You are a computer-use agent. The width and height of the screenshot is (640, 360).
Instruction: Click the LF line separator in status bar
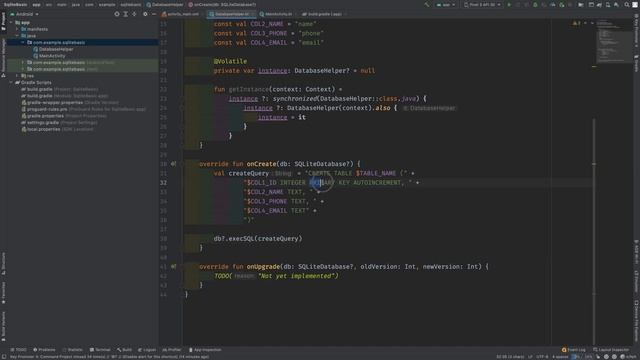point(530,357)
